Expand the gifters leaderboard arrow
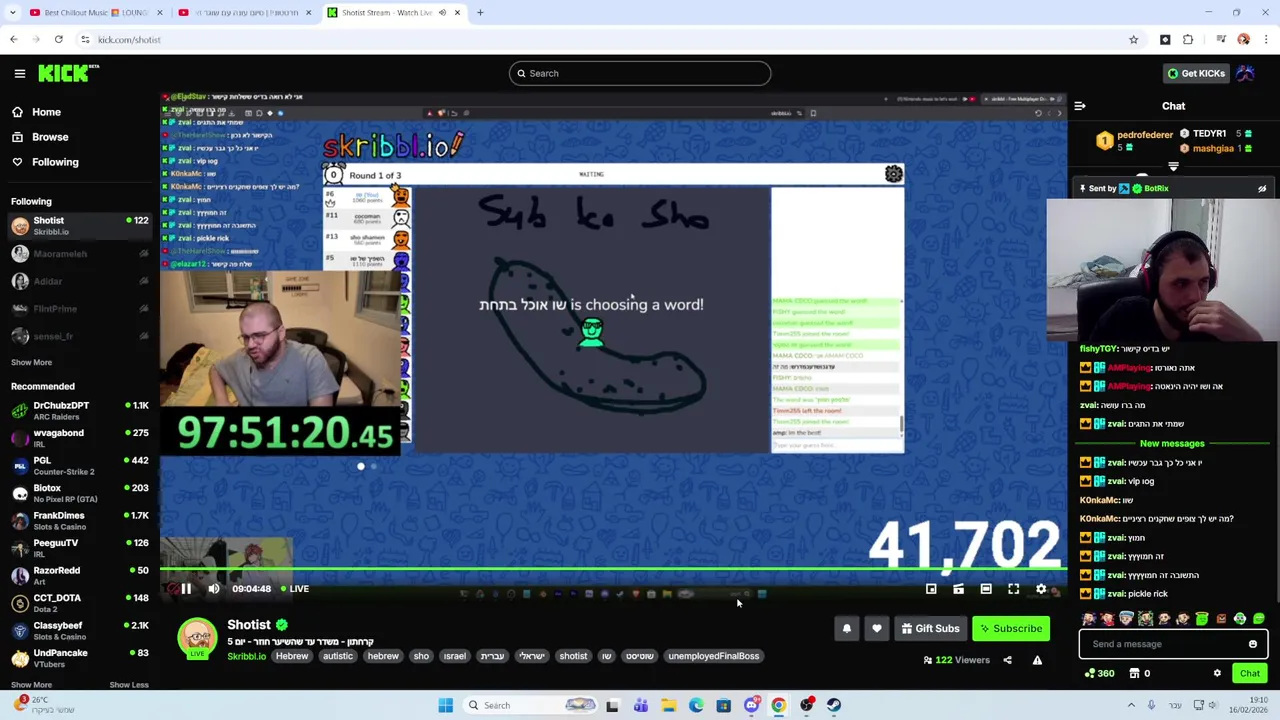The width and height of the screenshot is (1280, 720). coord(1173,167)
